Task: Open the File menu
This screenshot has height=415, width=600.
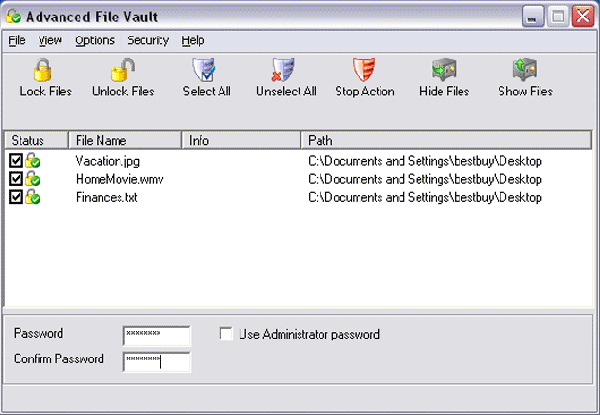Action: click(17, 41)
